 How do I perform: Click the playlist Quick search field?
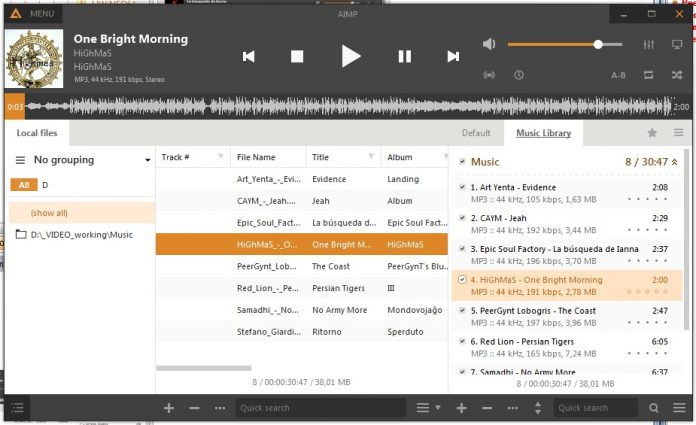click(x=595, y=408)
